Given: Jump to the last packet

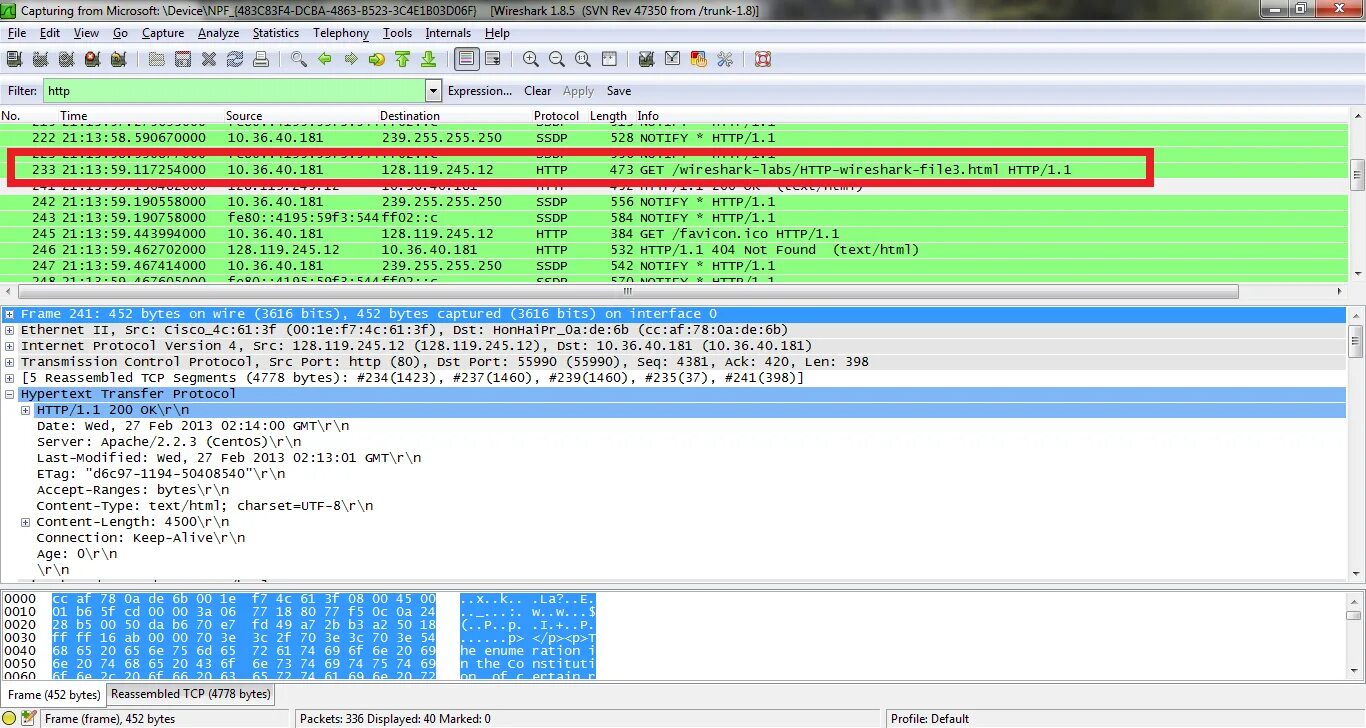Looking at the screenshot, I should (429, 59).
